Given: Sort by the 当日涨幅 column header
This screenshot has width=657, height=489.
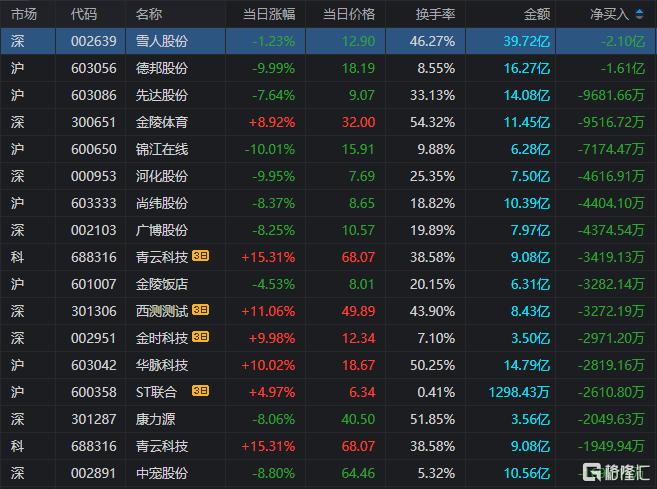Looking at the screenshot, I should (x=269, y=15).
